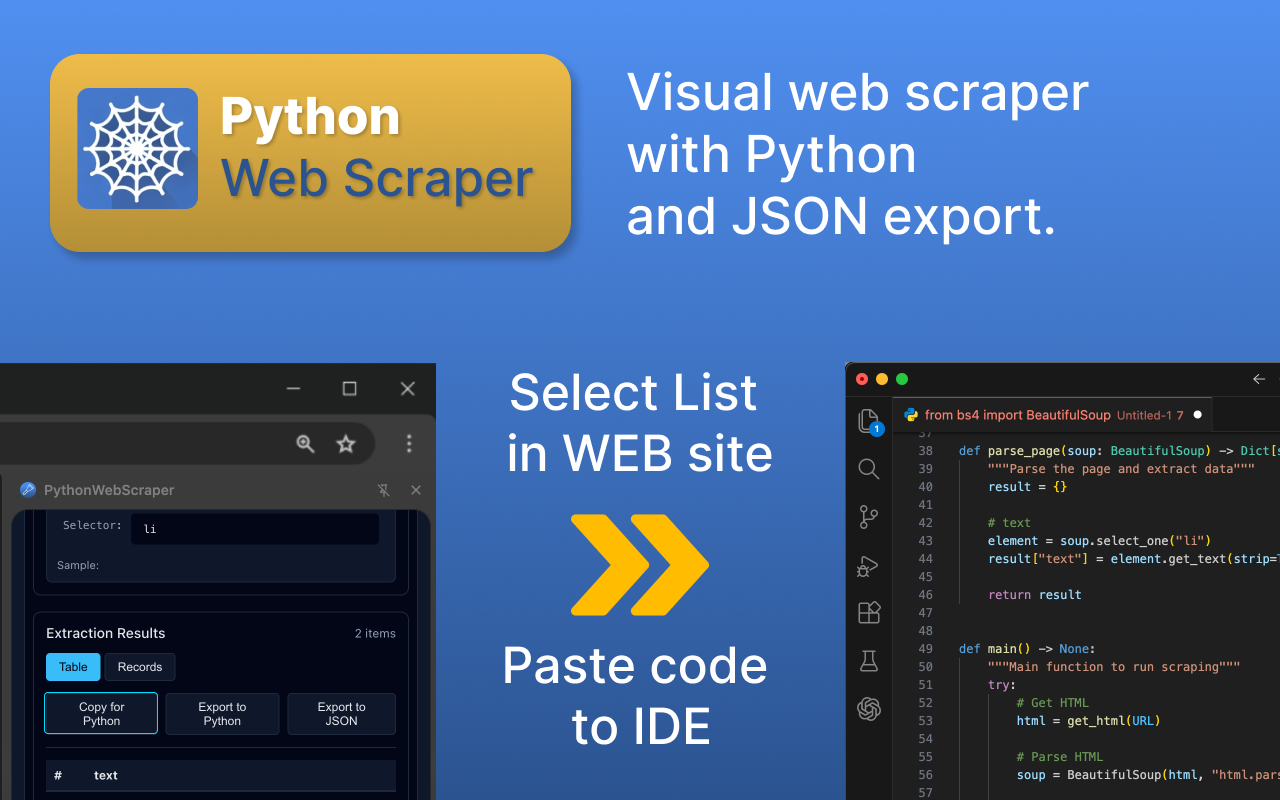The height and width of the screenshot is (800, 1280).
Task: Click the 'result = {}' code line
Action: 1027,487
